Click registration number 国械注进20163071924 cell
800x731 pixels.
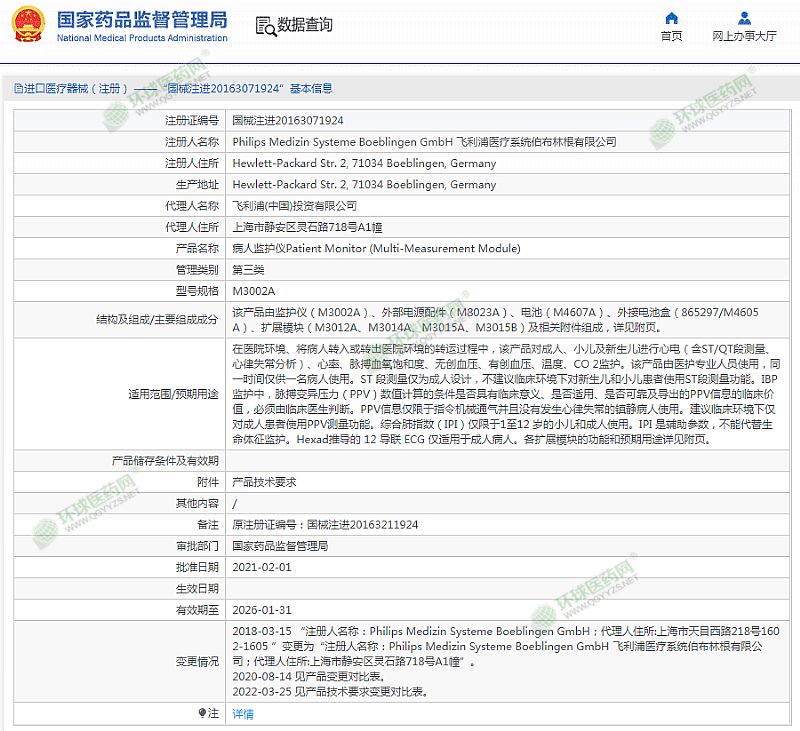coord(288,120)
